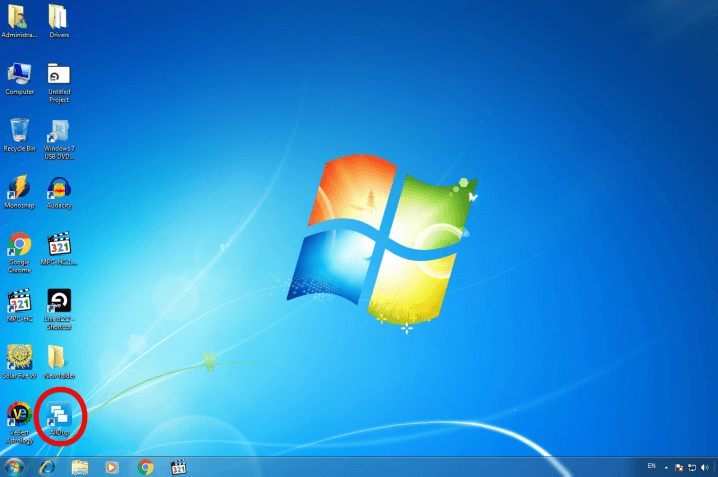Launch MPC-HC from the taskbar
This screenshot has width=718, height=477.
pos(179,467)
